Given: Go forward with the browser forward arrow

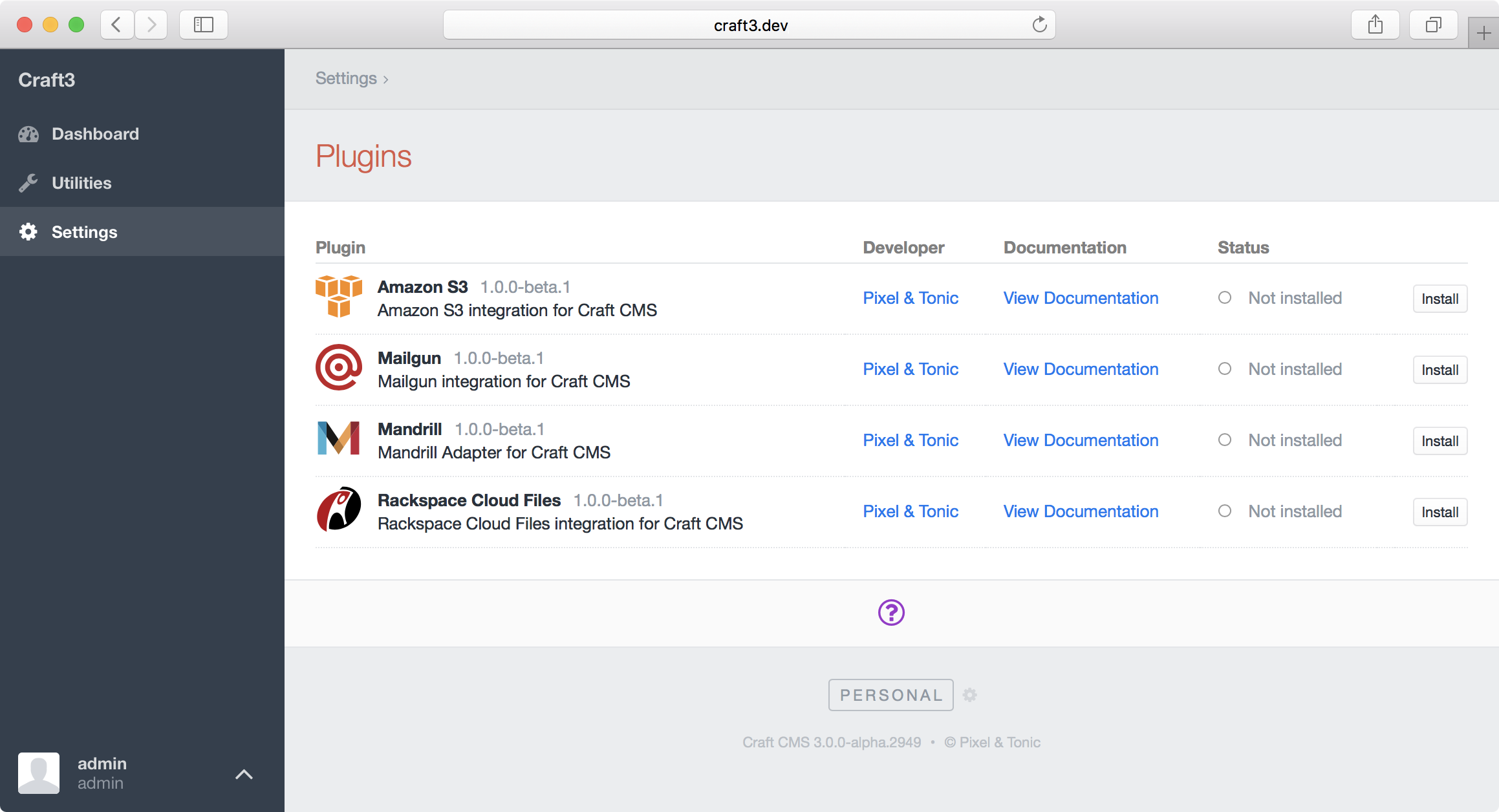Looking at the screenshot, I should tap(151, 25).
